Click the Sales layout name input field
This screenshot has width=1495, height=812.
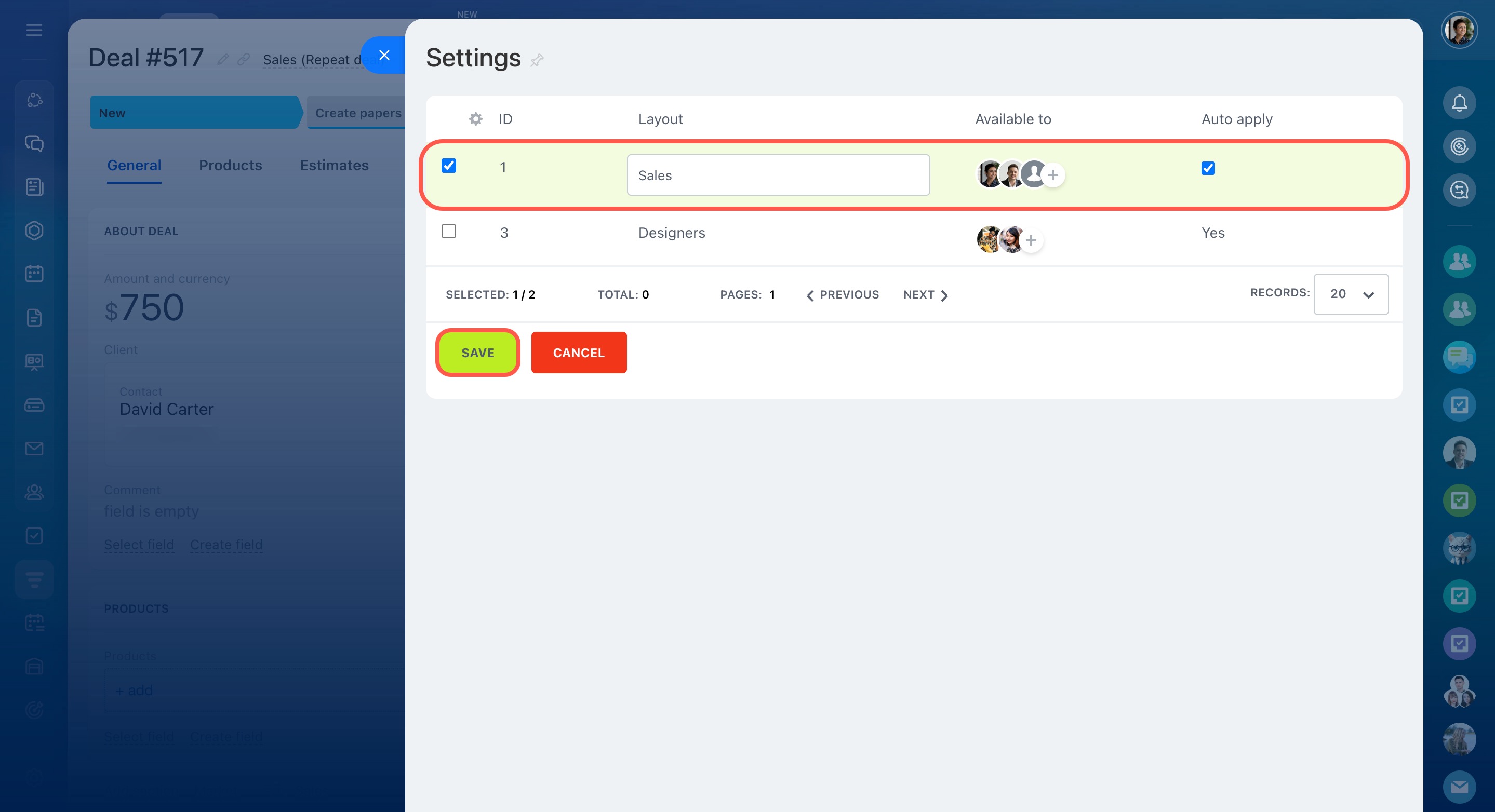(778, 175)
